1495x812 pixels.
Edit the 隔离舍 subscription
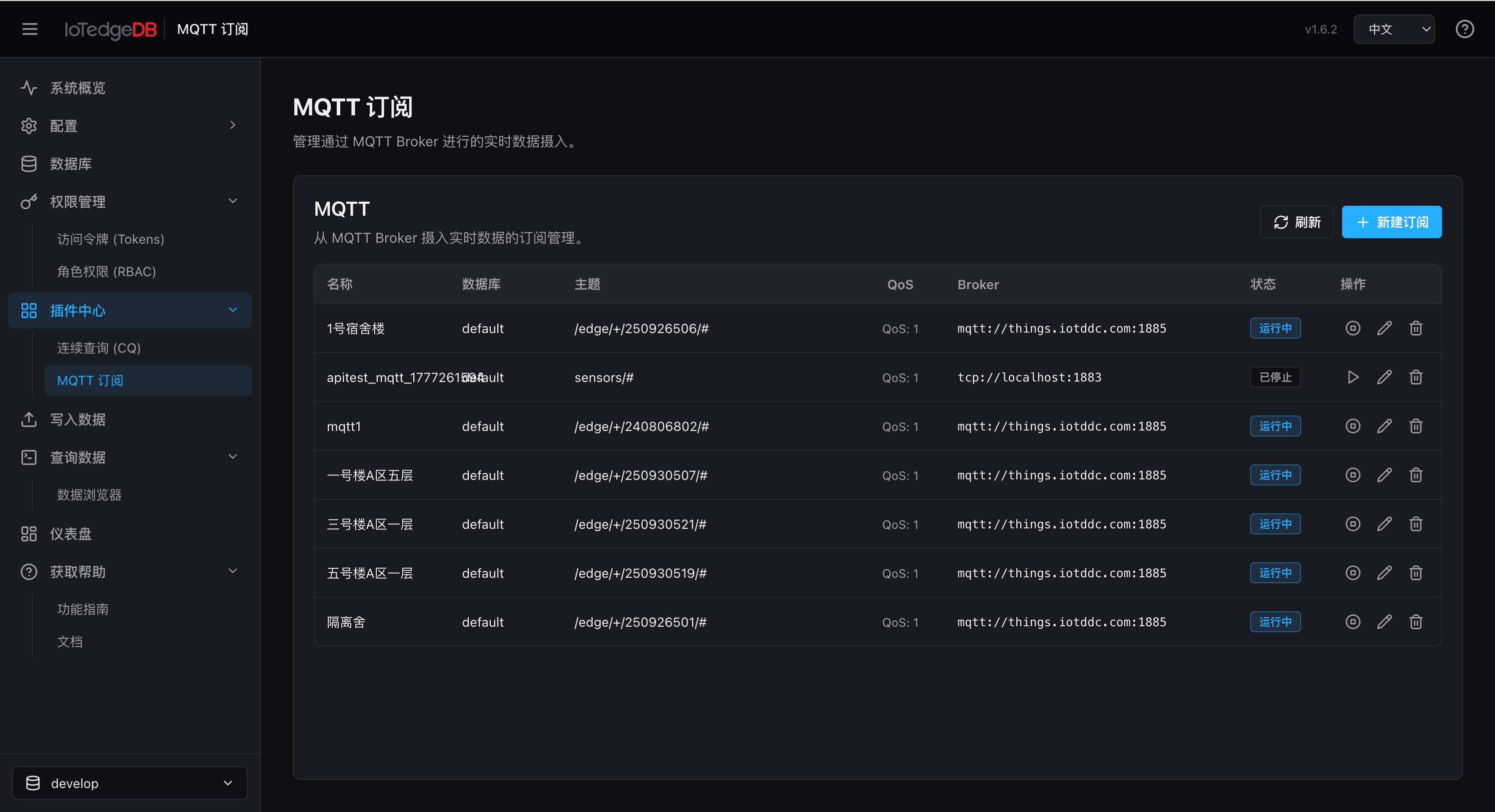[x=1385, y=622]
